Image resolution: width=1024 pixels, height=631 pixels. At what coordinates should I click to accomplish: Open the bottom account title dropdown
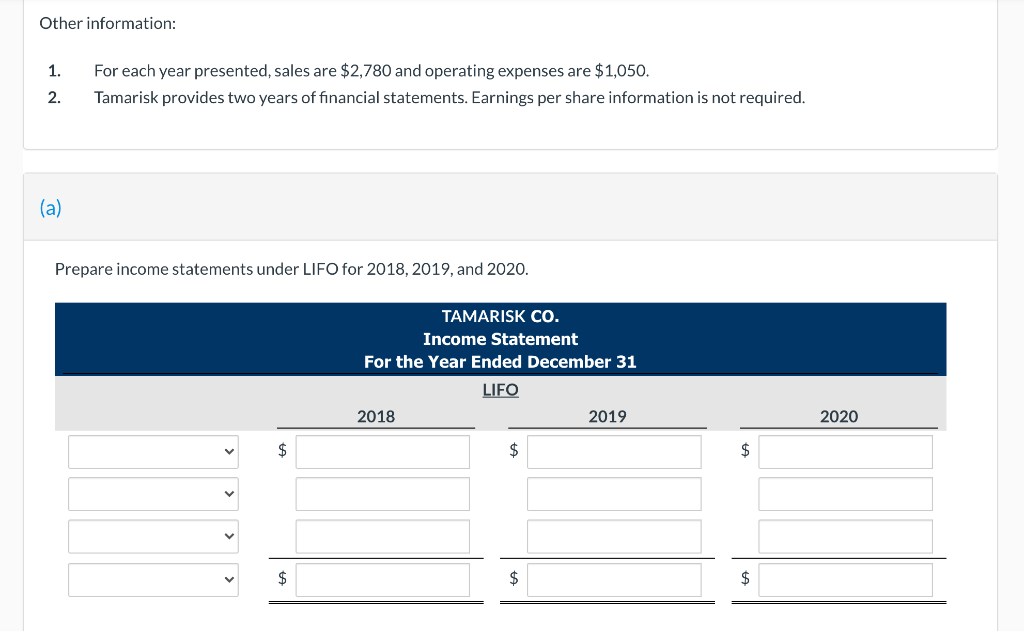click(152, 579)
